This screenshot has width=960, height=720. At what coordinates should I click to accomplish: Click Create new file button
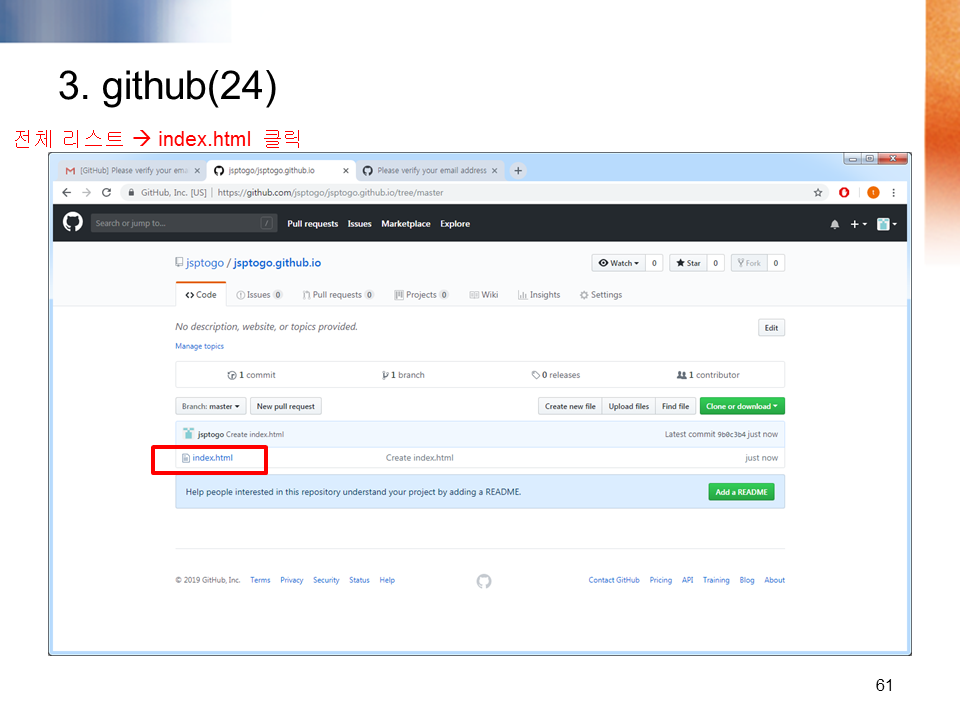coord(570,406)
